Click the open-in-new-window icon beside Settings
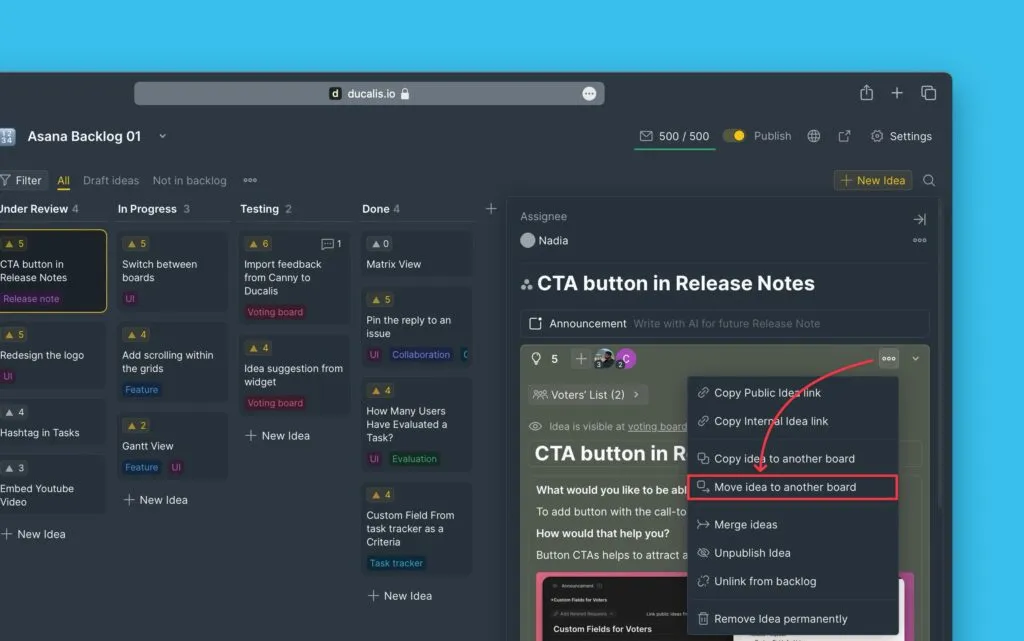This screenshot has width=1024, height=641. pyautogui.click(x=844, y=136)
